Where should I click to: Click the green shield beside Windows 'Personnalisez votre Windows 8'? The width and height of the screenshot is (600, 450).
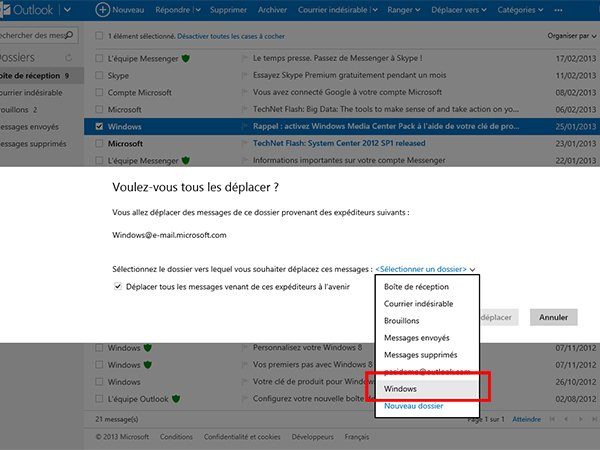(x=148, y=348)
